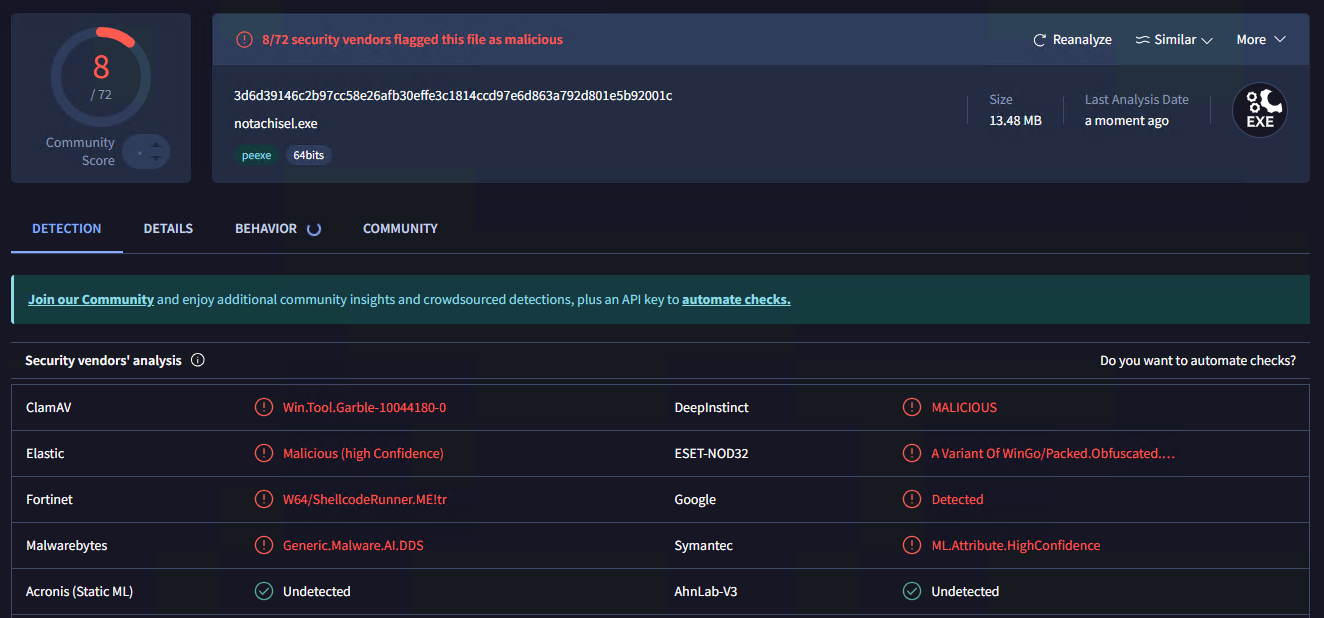Expand the Similar dropdown
Screen dimensions: 1324x618
pyautogui.click(x=1174, y=40)
